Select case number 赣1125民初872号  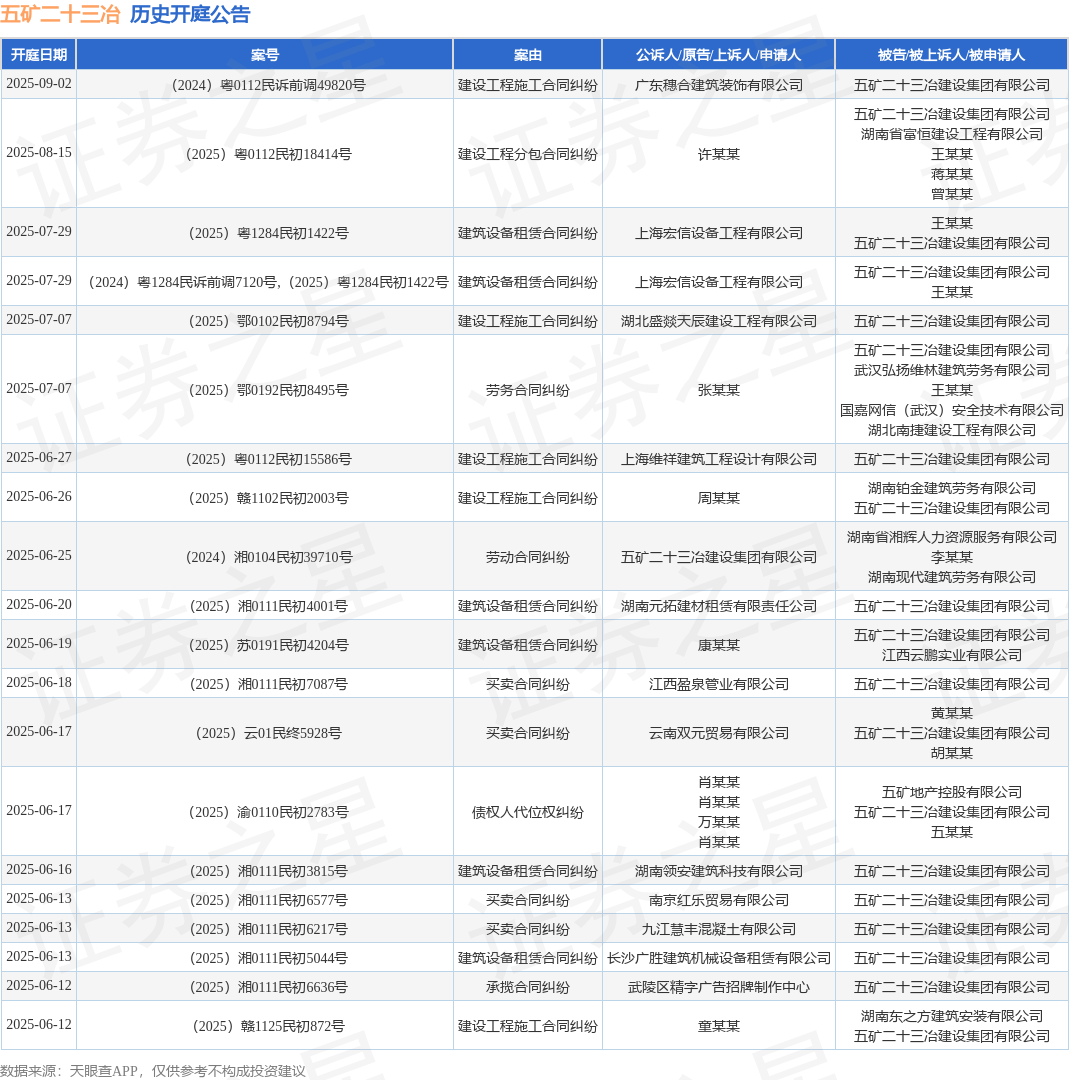(269, 1027)
